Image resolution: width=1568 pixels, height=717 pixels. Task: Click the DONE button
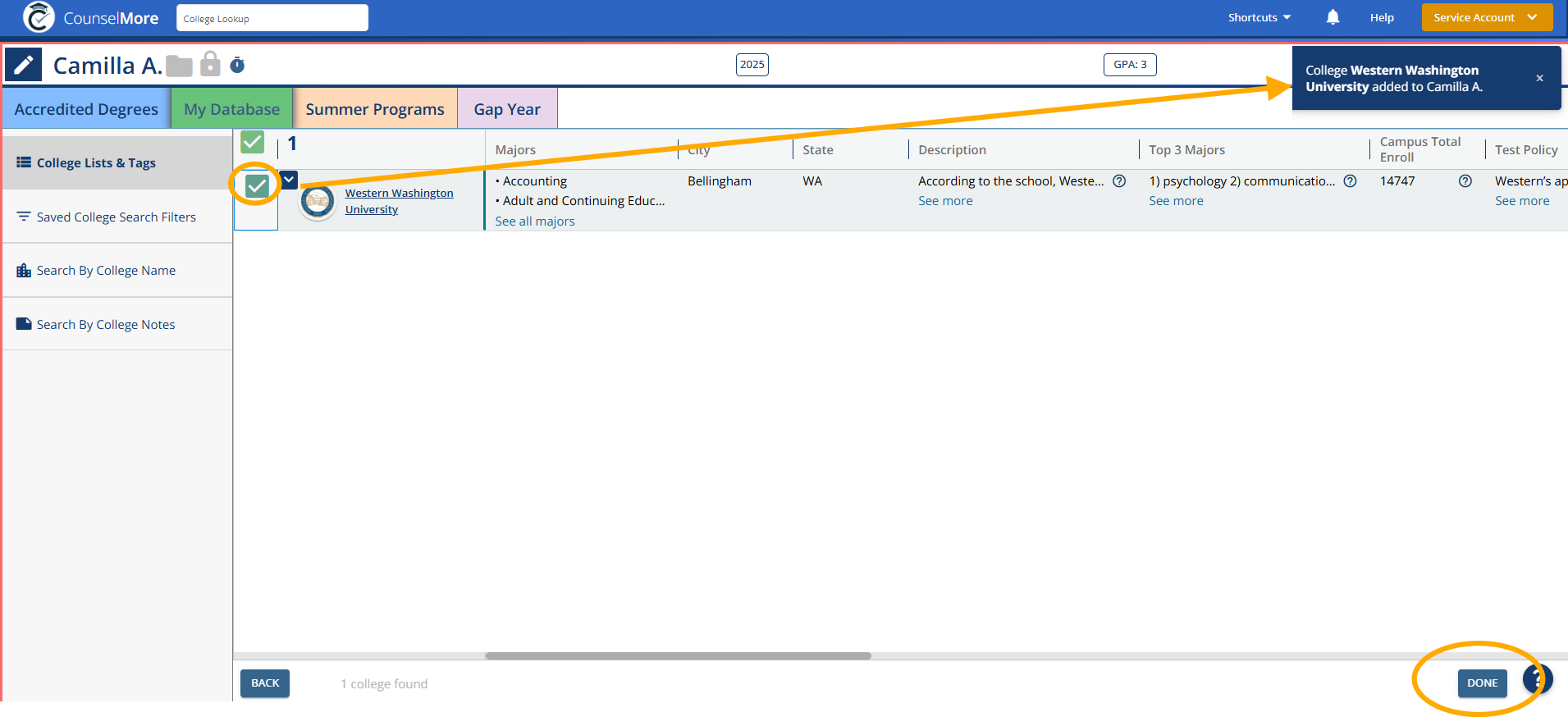tap(1482, 683)
